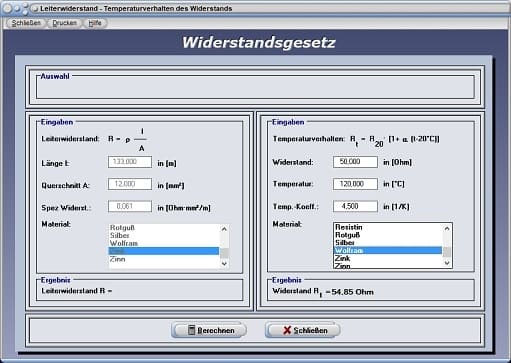Screen dimensions: 511x363
Task: Click the Widerstand input field with 50,000
Action: click(355, 162)
